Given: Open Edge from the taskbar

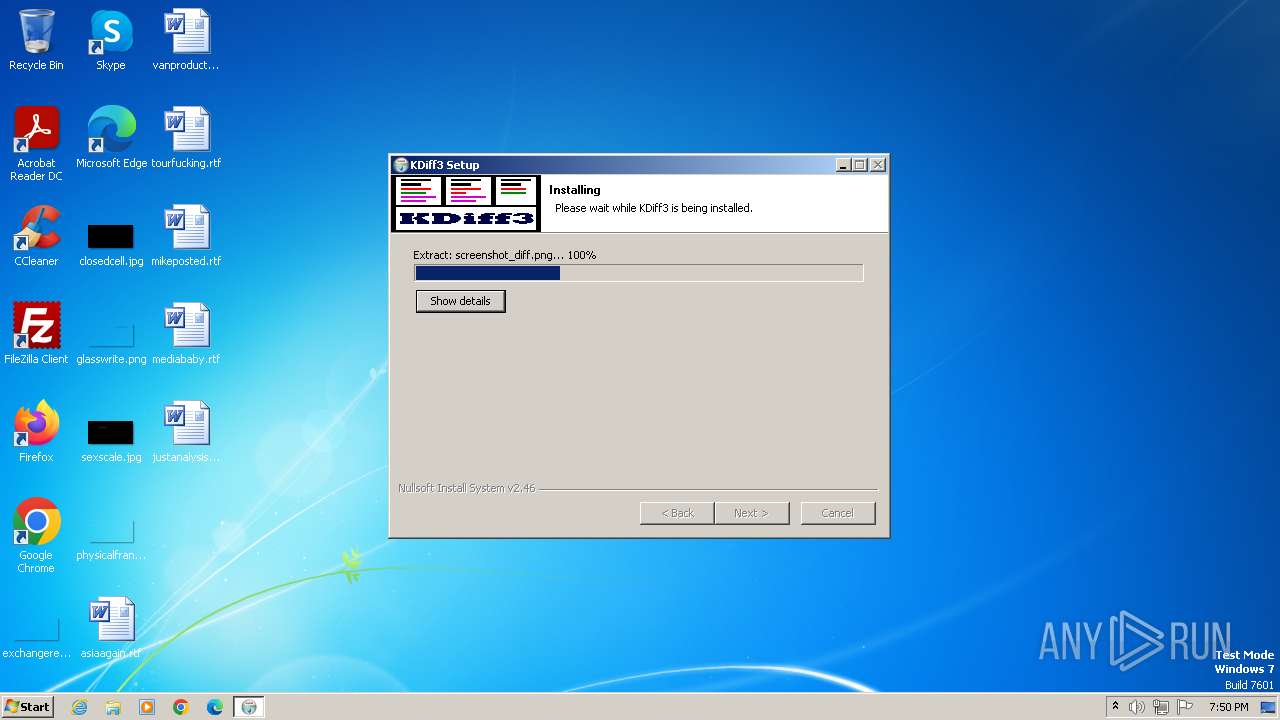Looking at the screenshot, I should [215, 707].
